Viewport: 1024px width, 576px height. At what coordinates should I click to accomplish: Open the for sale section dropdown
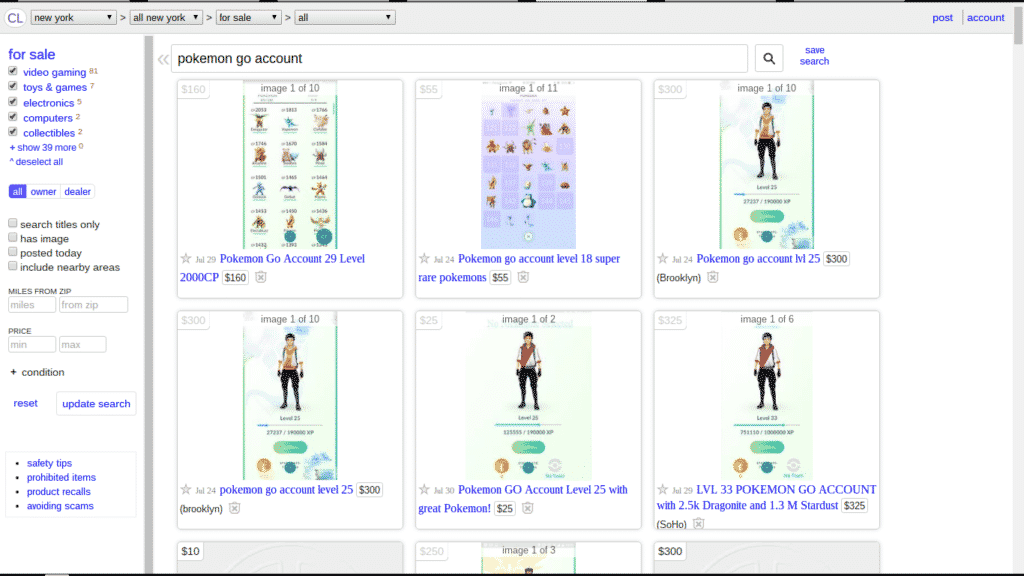tap(248, 18)
